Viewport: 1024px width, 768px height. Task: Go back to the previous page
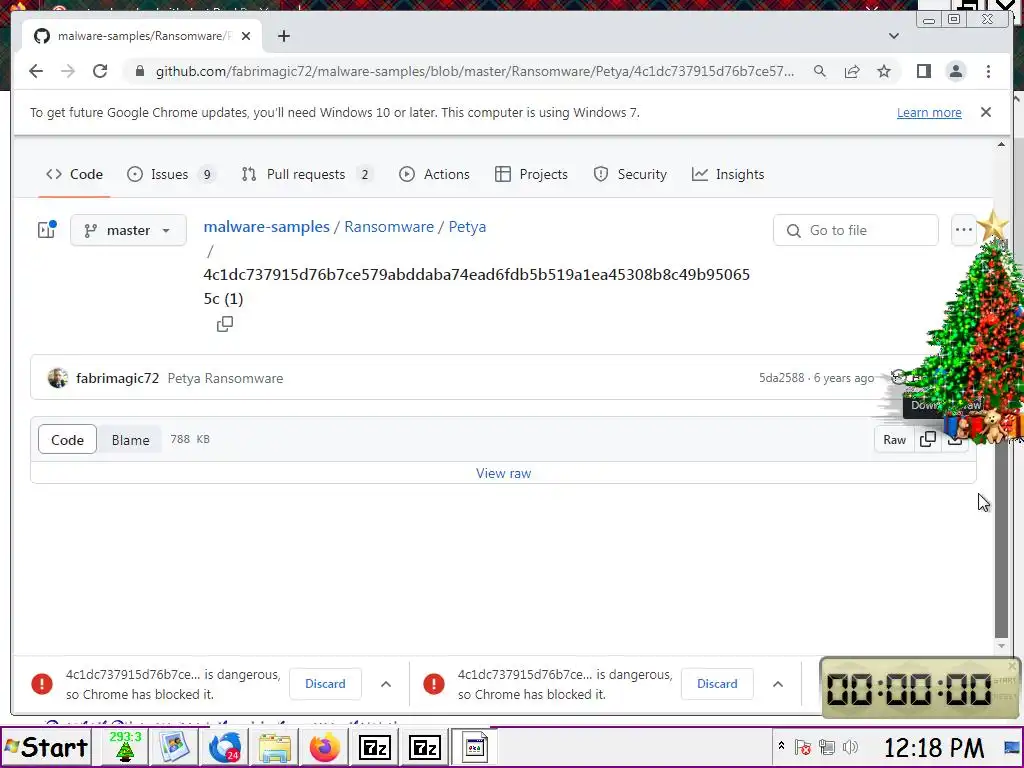coord(36,71)
